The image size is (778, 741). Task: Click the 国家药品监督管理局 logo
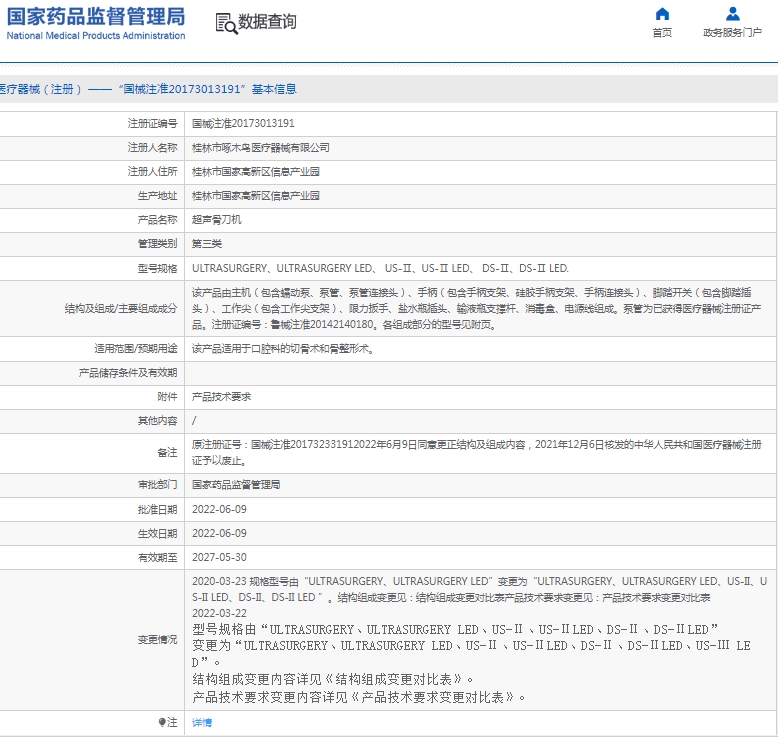96,16
